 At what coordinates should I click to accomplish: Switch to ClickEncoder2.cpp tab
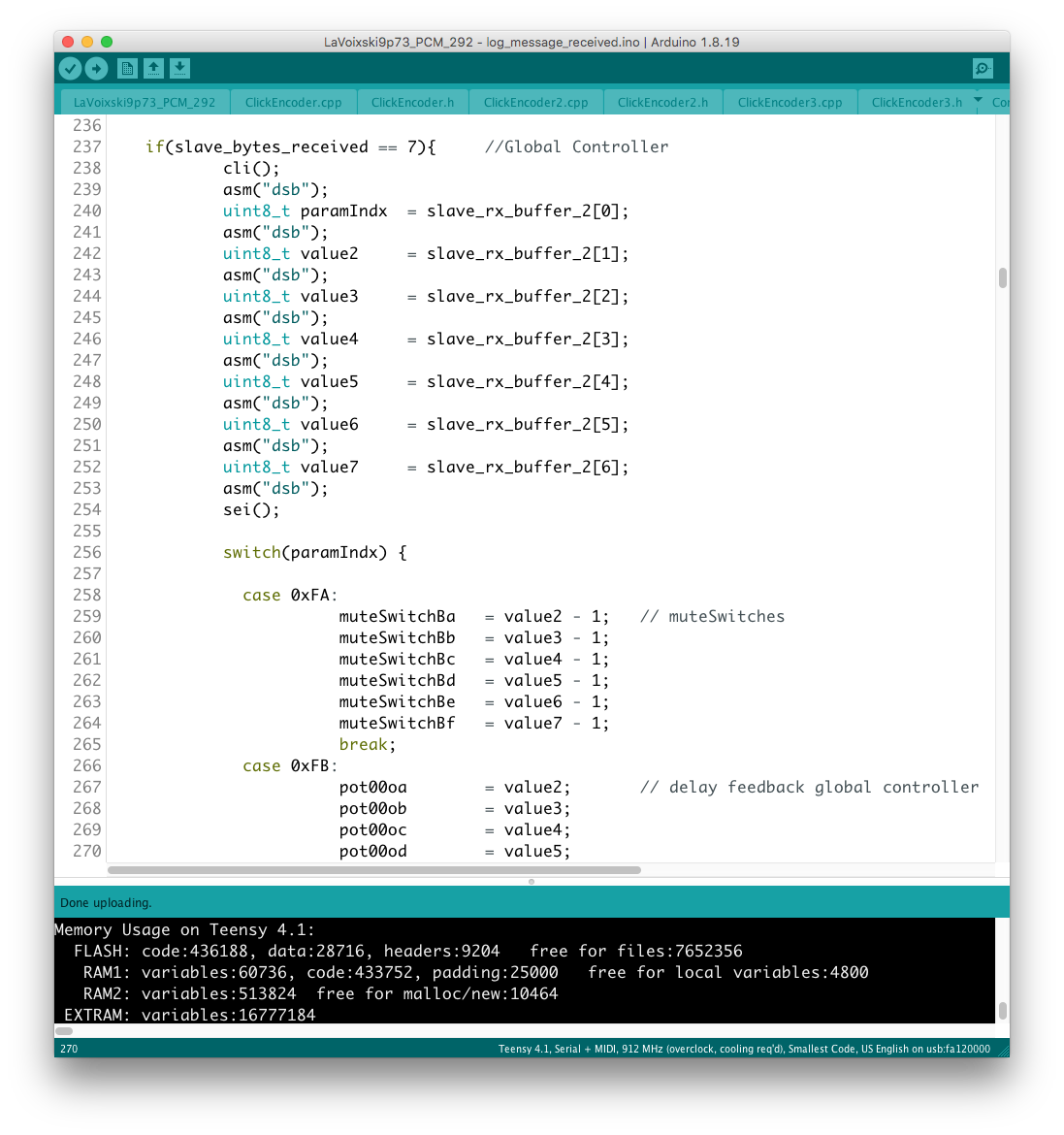pyautogui.click(x=535, y=102)
